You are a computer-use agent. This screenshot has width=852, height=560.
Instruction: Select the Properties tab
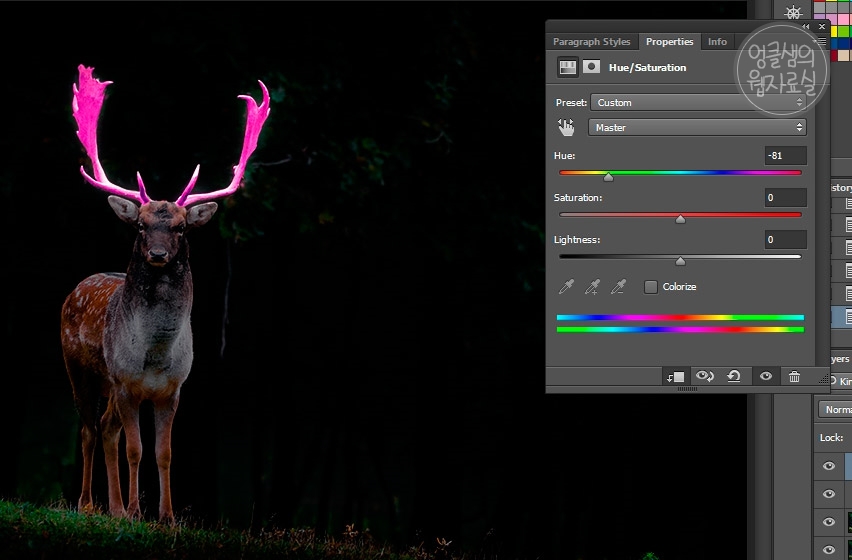[669, 41]
